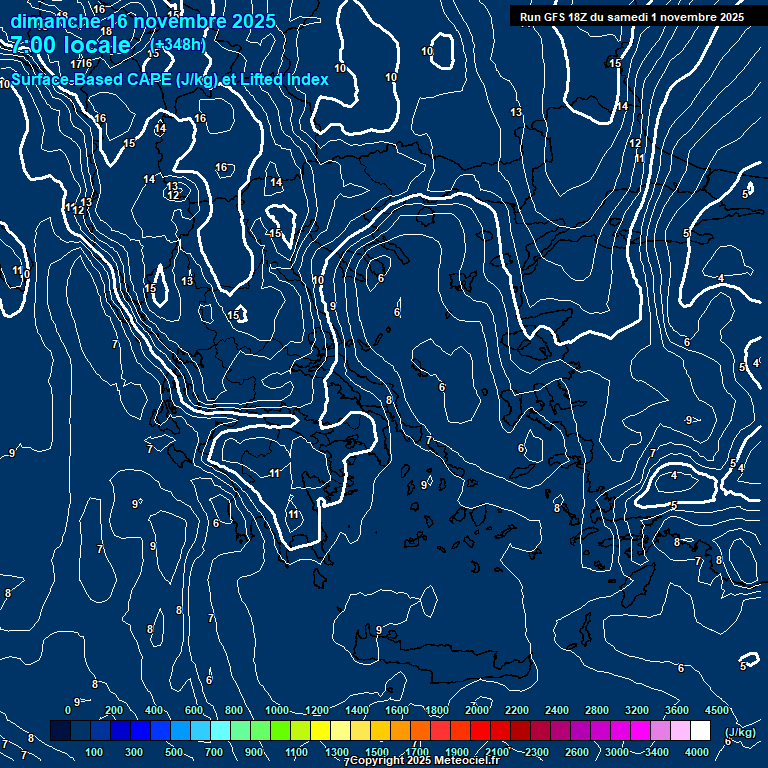This screenshot has width=768, height=768.
Task: Select the yellow legend swatch between 1200 and 1300
Action: (x=320, y=730)
